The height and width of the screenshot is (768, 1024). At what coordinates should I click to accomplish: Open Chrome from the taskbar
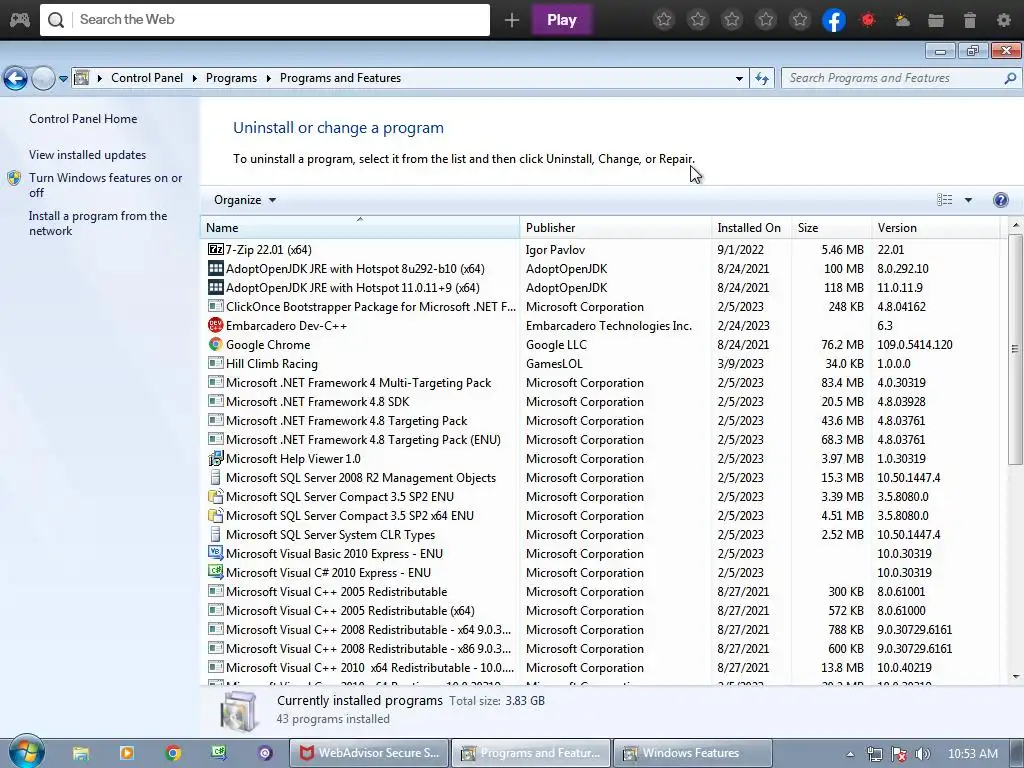173,753
